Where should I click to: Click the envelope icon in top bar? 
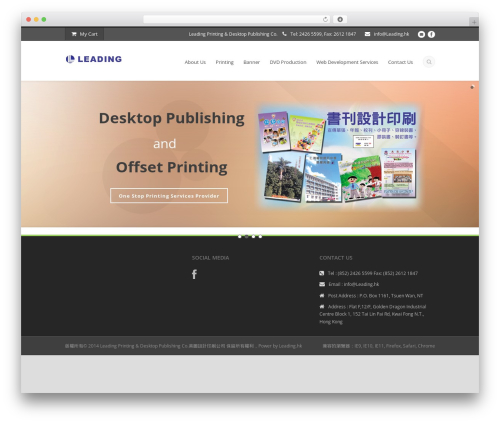(367, 34)
